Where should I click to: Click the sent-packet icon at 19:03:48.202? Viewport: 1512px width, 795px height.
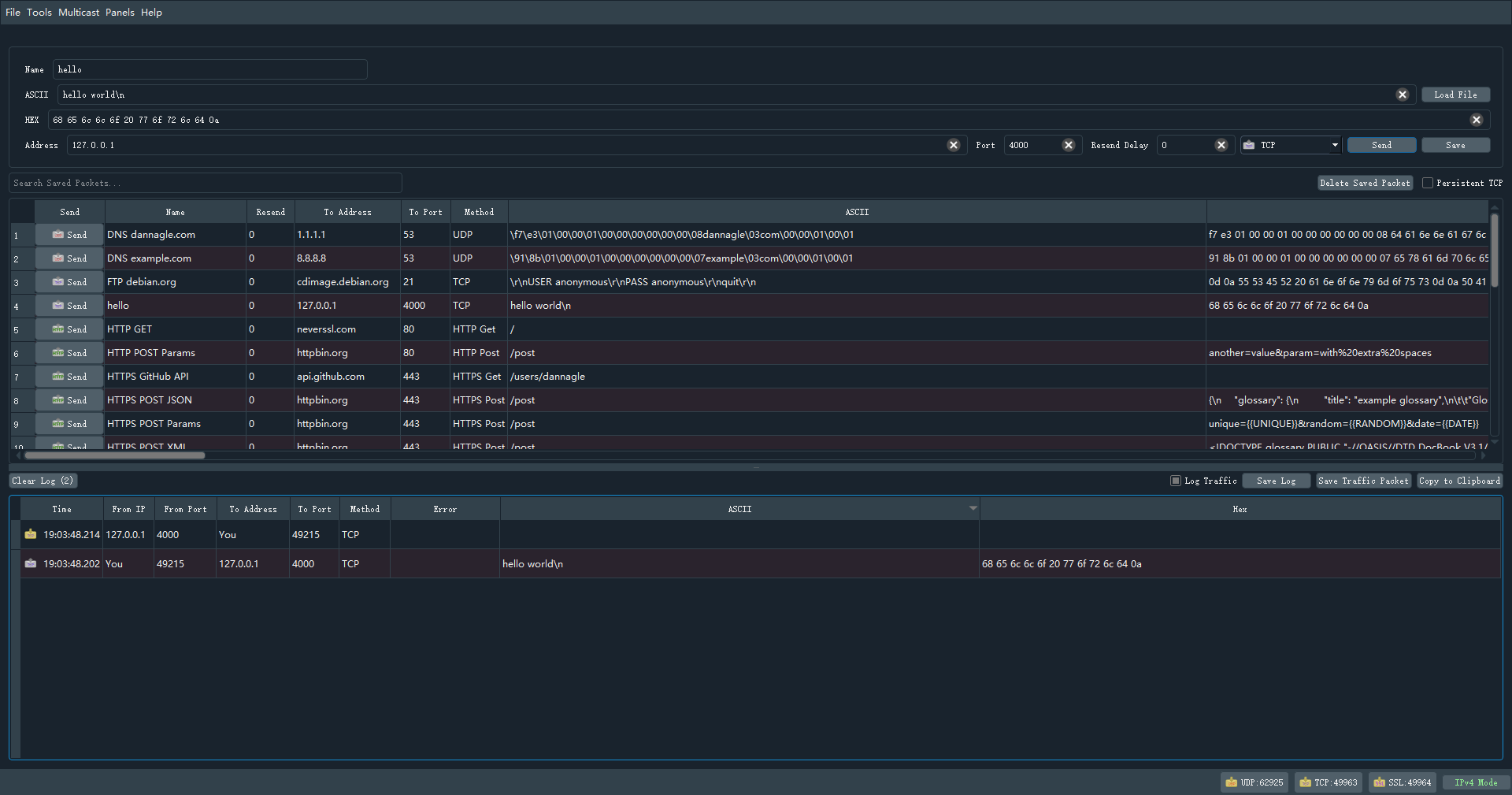point(31,563)
